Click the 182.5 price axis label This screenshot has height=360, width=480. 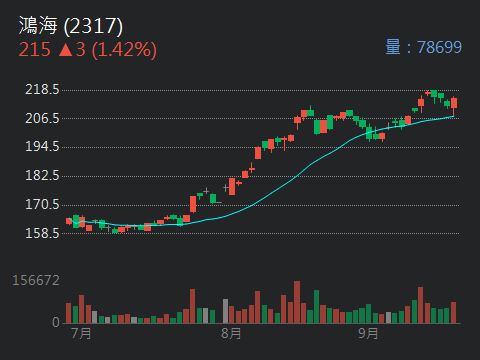(x=42, y=176)
